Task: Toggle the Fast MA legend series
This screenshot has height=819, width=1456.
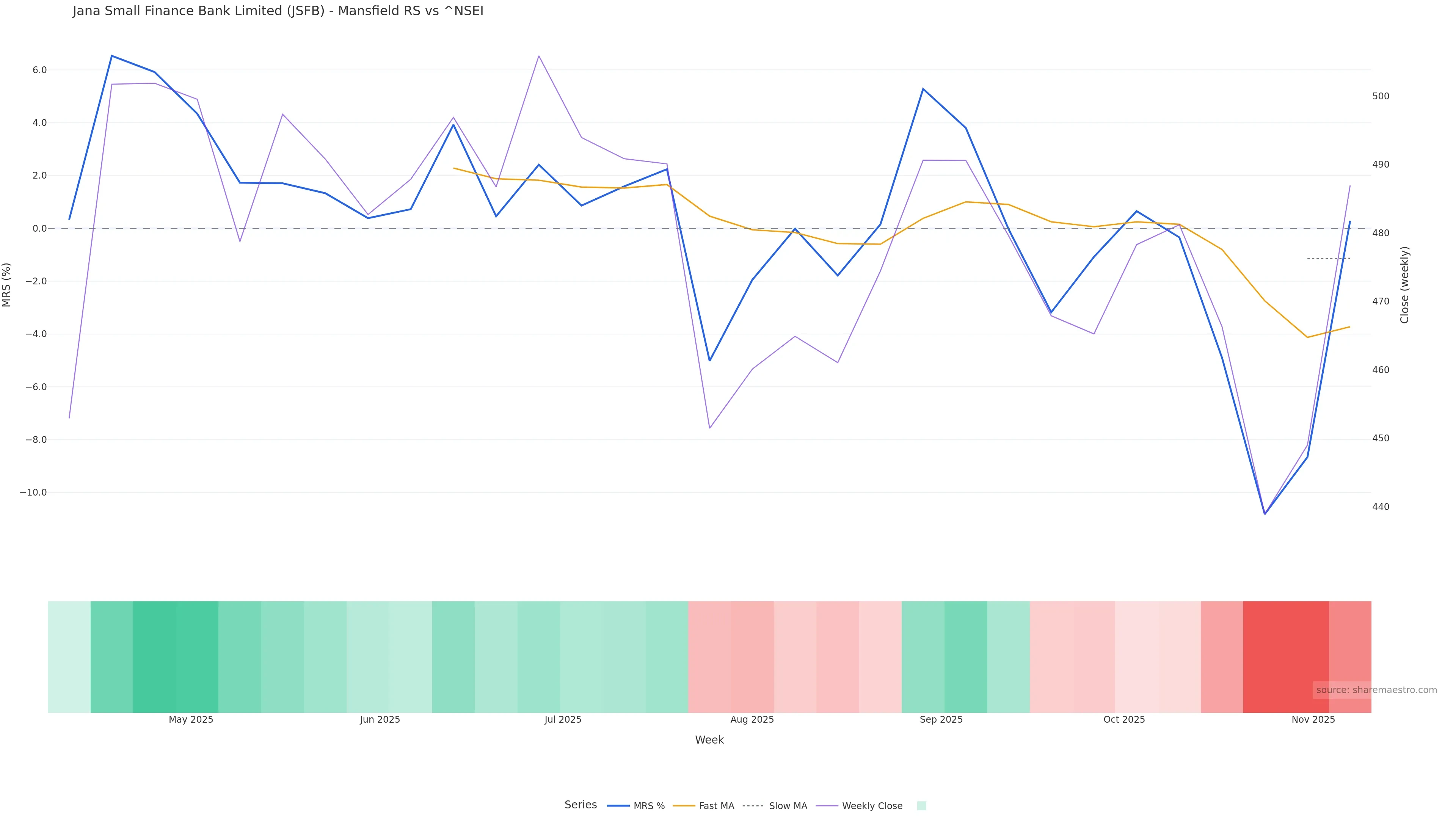Action: coord(716,806)
